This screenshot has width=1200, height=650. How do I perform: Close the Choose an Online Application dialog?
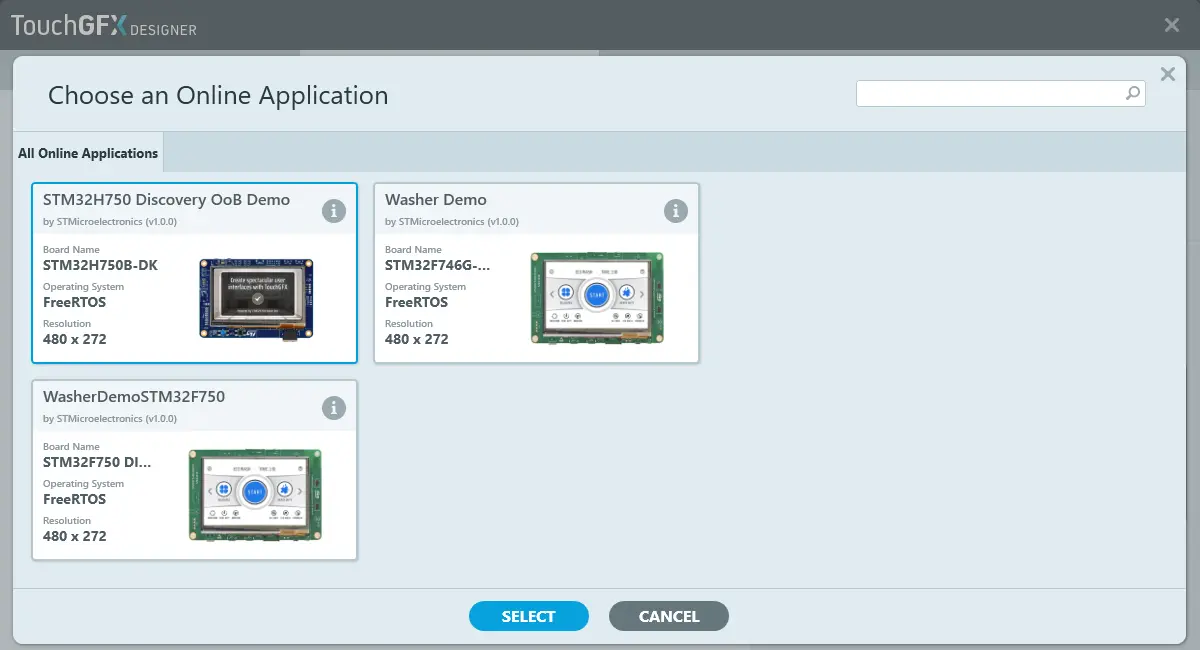tap(1167, 73)
